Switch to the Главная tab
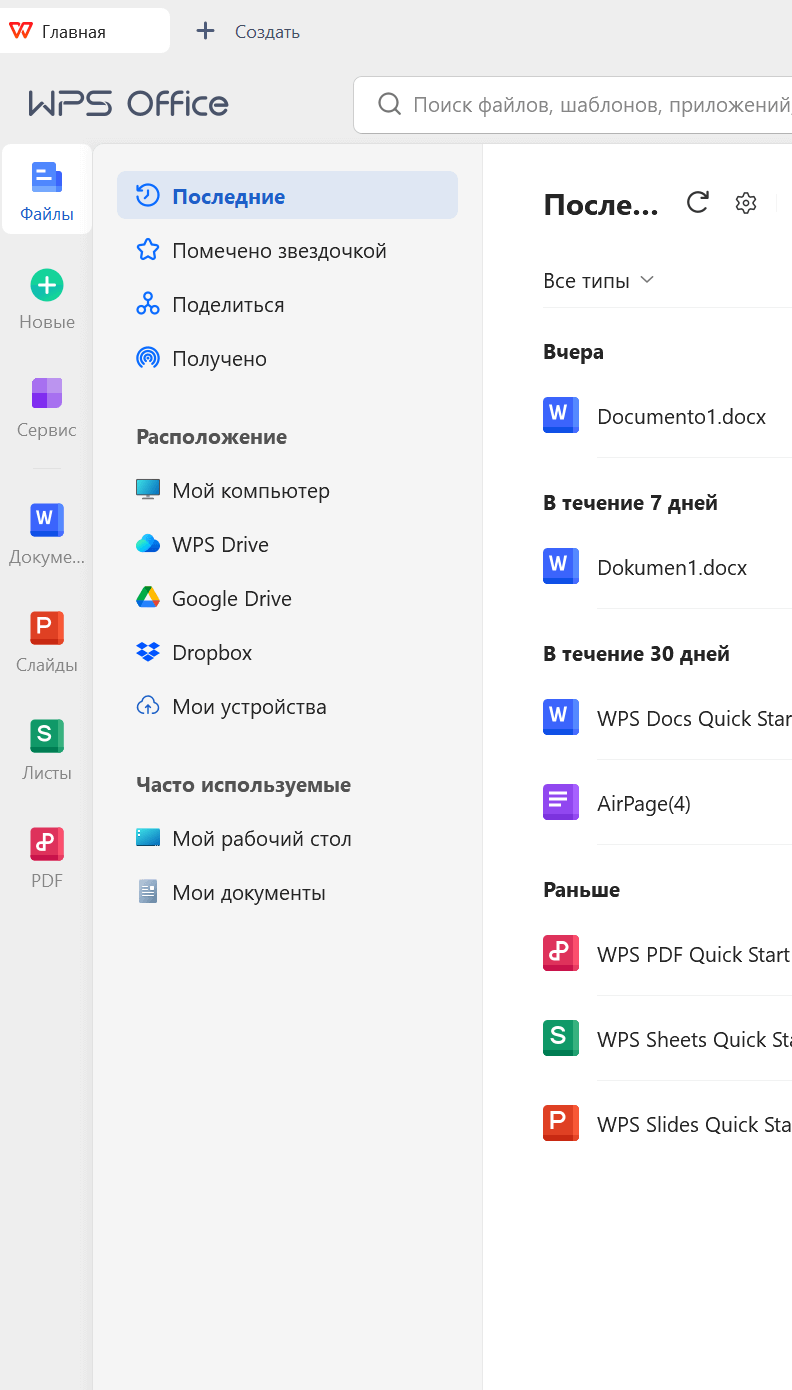Screen dimensions: 792x1390 pyautogui.click(x=85, y=31)
